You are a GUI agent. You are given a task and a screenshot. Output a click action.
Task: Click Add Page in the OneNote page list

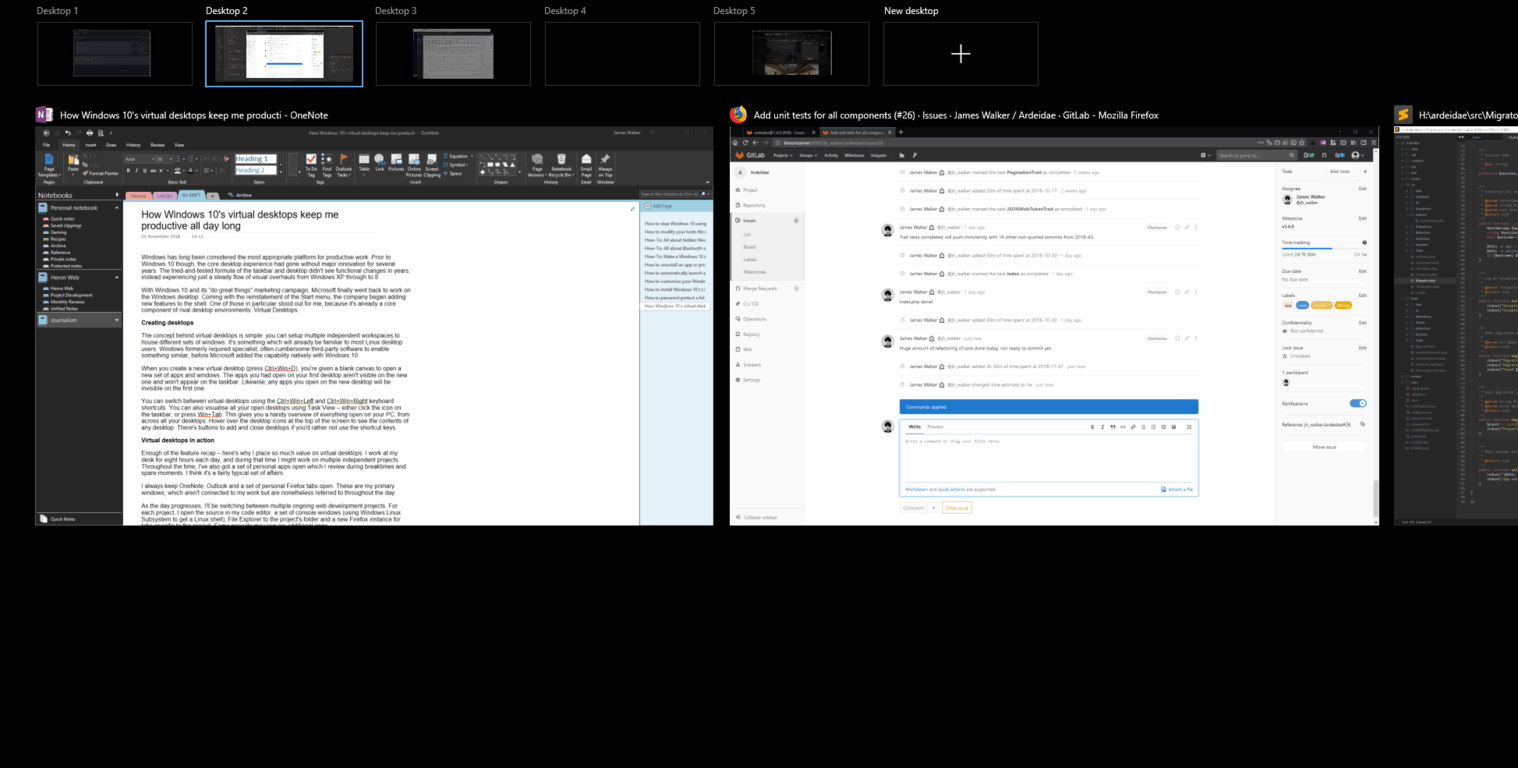[662, 207]
